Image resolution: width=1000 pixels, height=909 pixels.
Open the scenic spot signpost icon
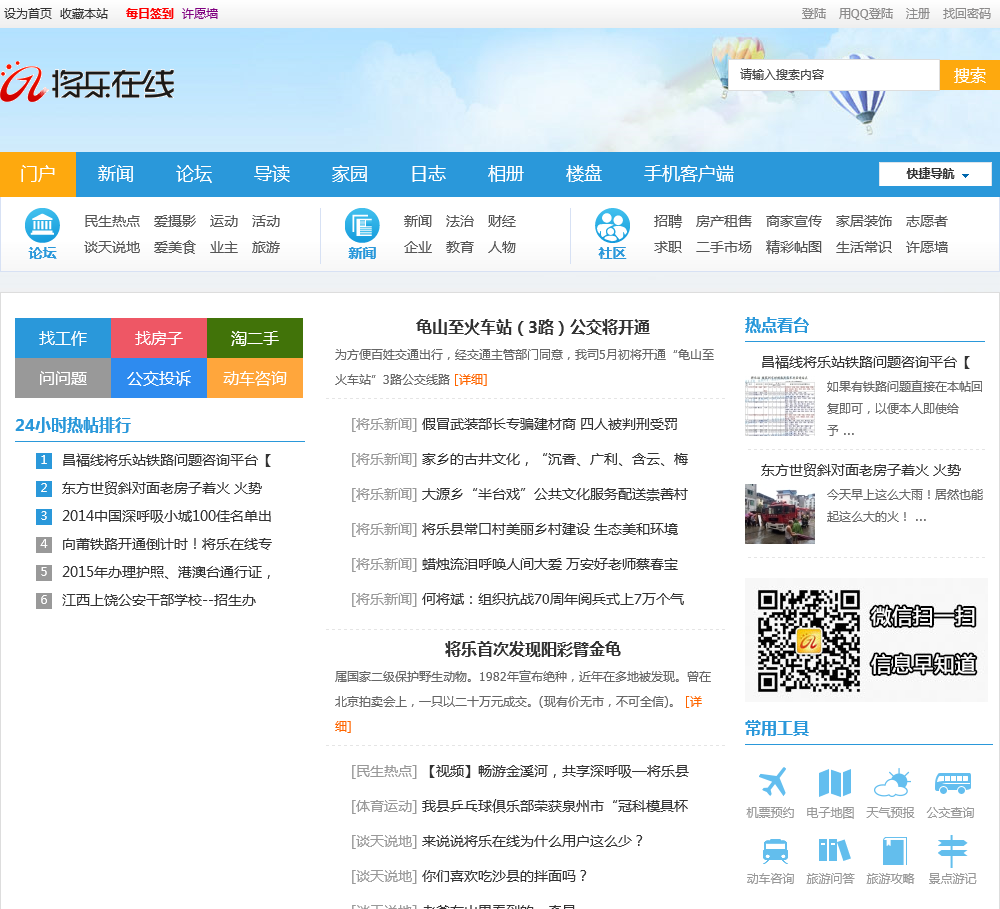(x=951, y=850)
